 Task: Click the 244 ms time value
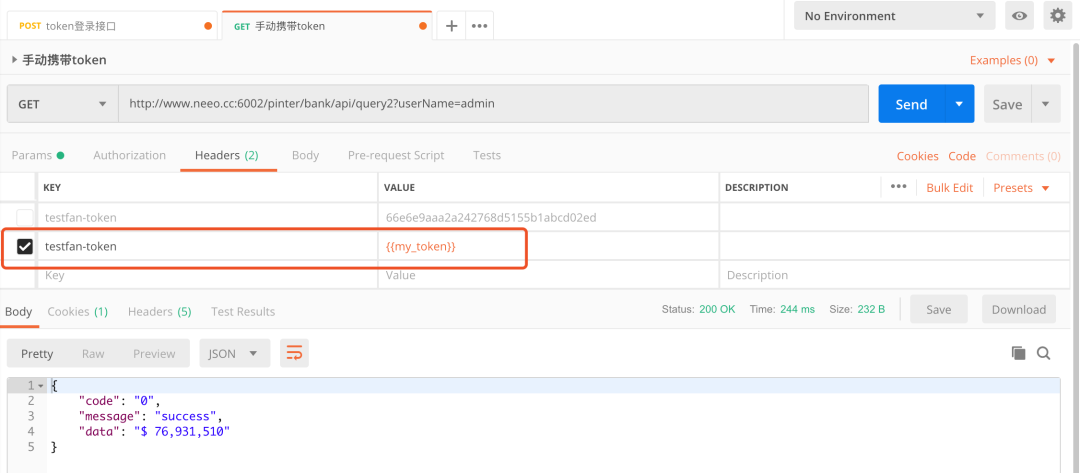click(x=797, y=309)
